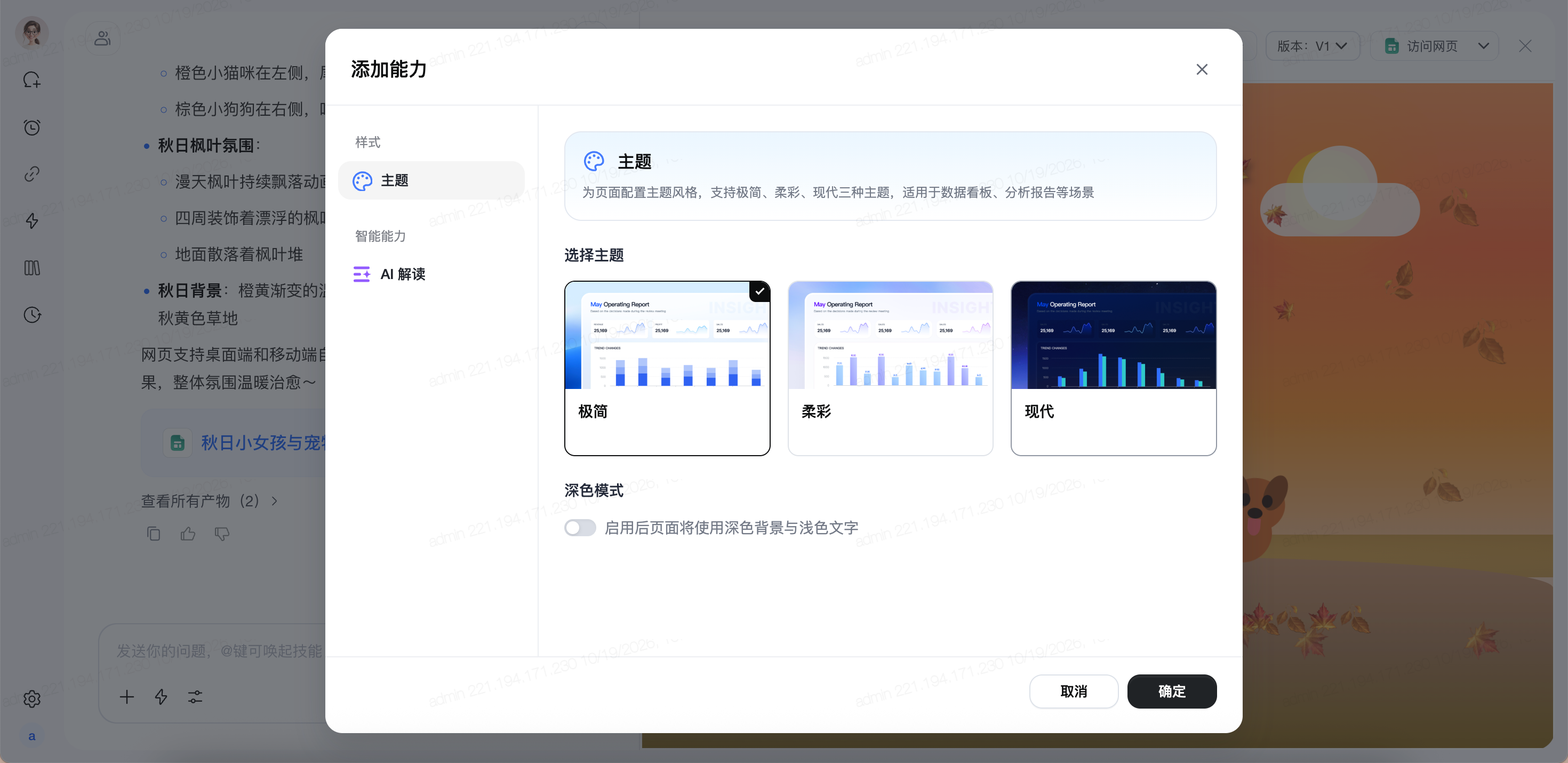1568x763 pixels.
Task: Open new chat icon in left sidebar
Action: click(x=32, y=80)
